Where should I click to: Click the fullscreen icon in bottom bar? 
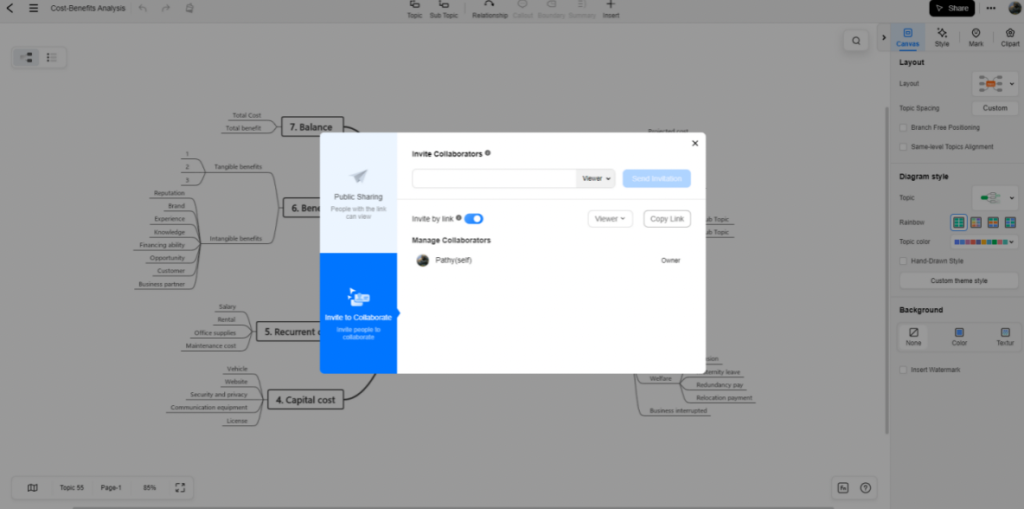tap(180, 488)
